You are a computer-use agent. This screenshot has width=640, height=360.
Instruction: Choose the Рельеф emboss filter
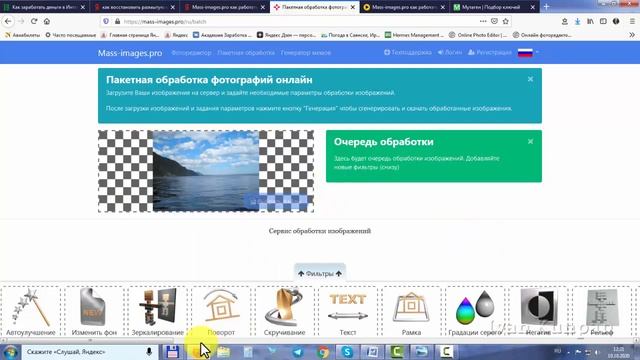point(602,312)
